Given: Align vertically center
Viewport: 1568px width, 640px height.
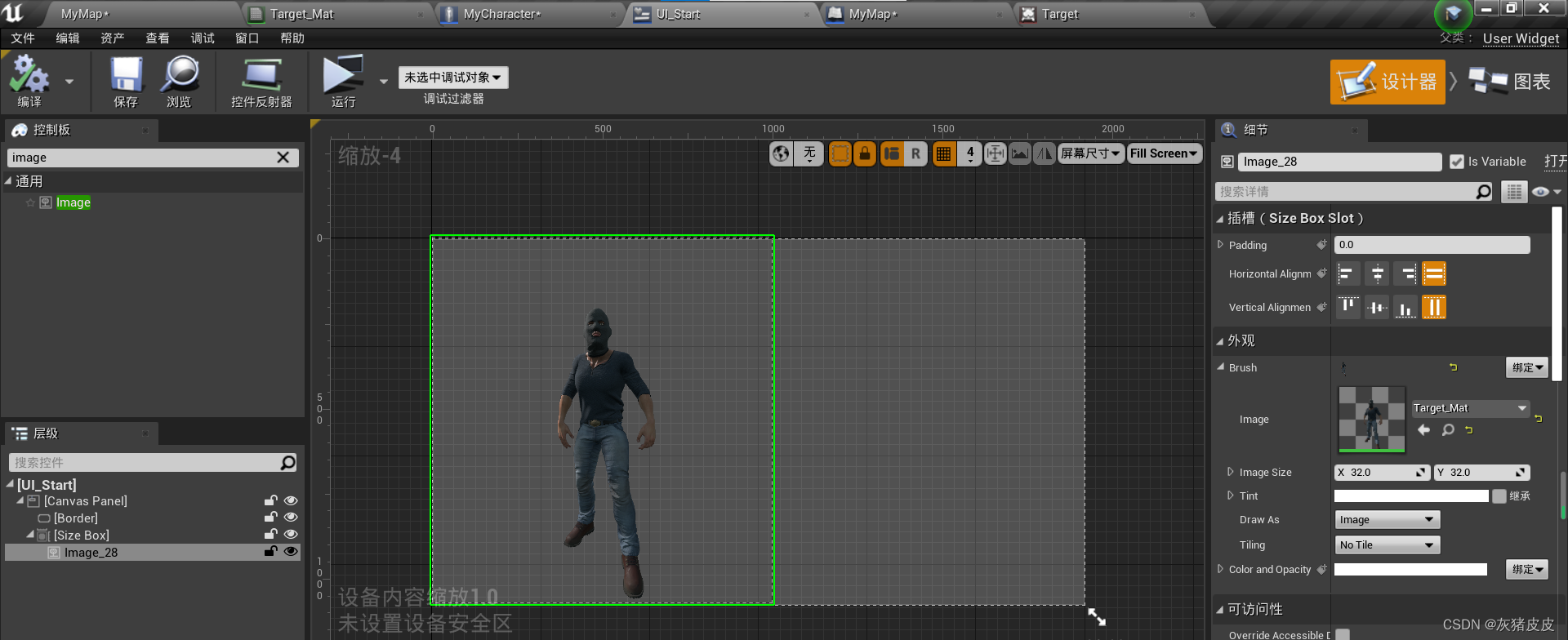Looking at the screenshot, I should pyautogui.click(x=1377, y=307).
